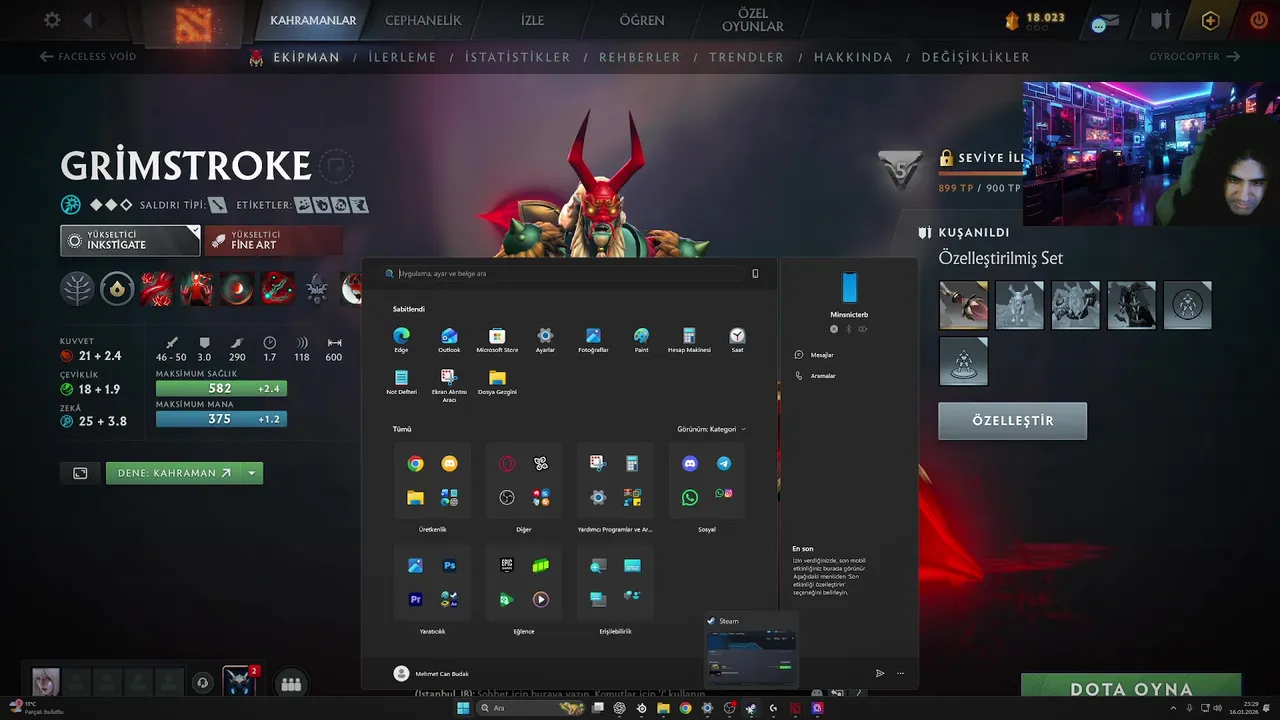Open Outlook from pinned apps

[x=449, y=340]
